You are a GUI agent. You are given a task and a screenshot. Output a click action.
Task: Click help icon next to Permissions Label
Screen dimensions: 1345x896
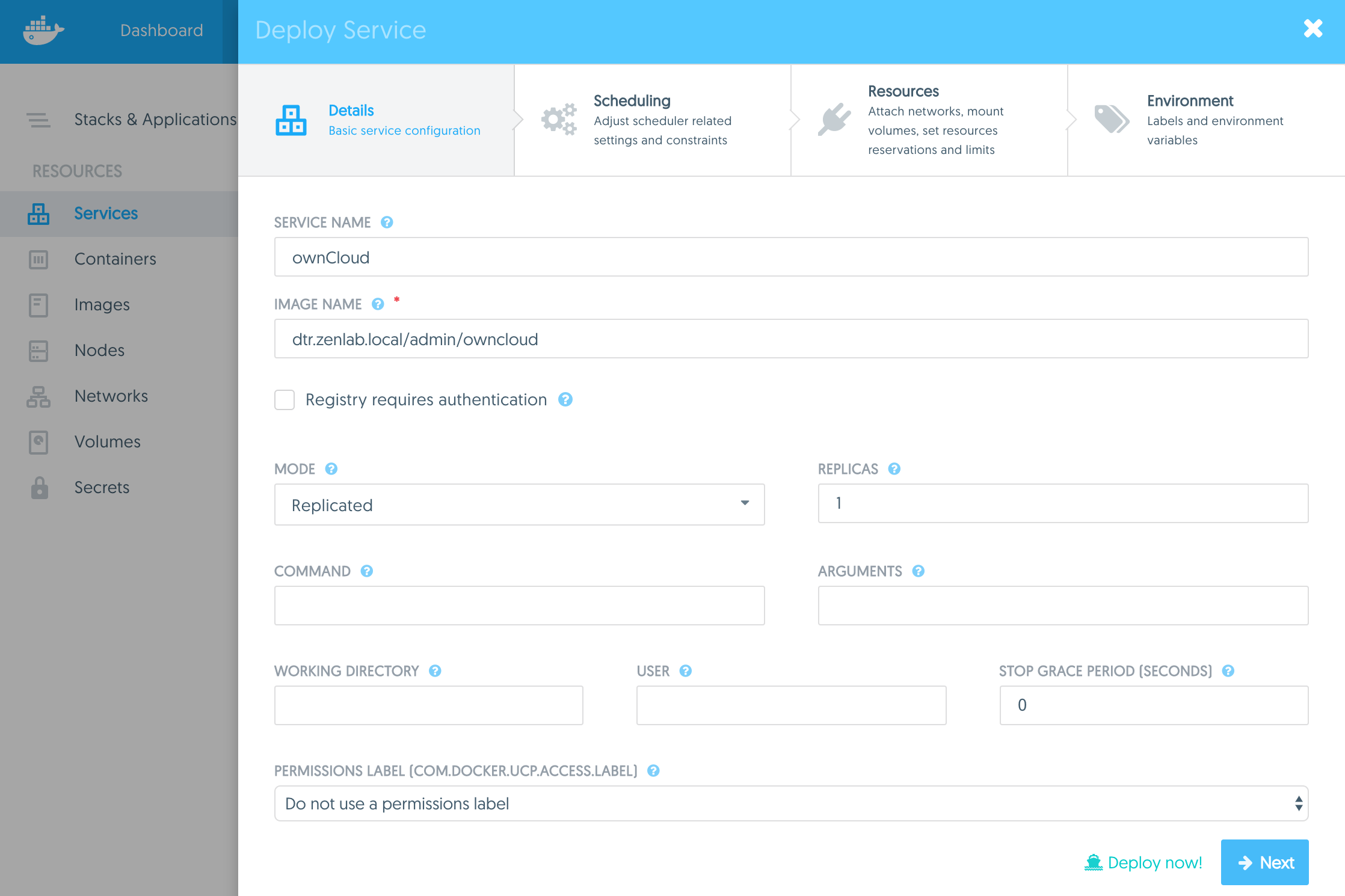tap(653, 771)
